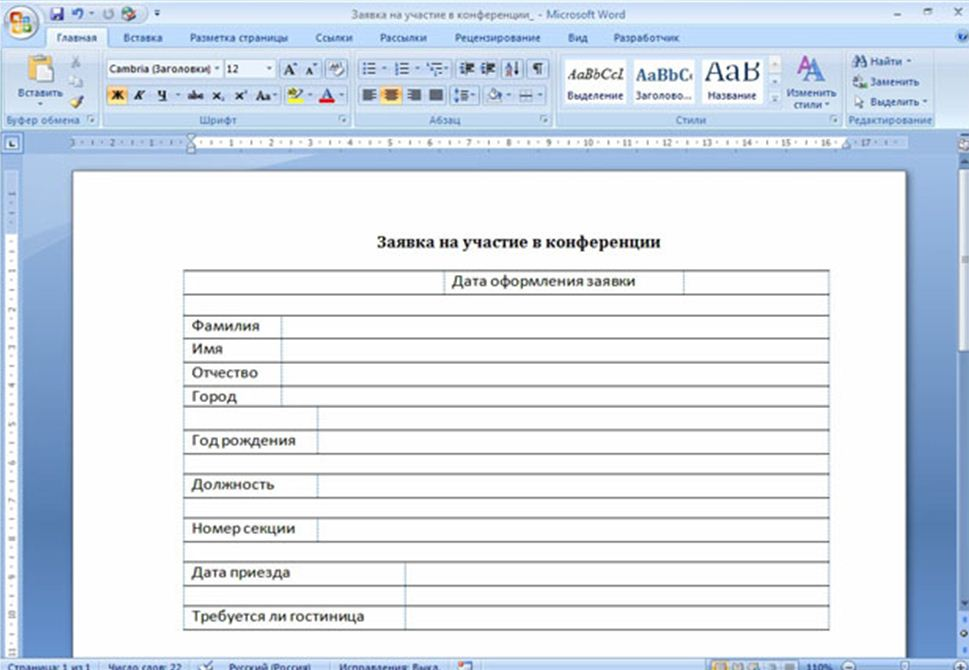
Task: Toggle strikethrough abc formatting
Action: point(195,95)
